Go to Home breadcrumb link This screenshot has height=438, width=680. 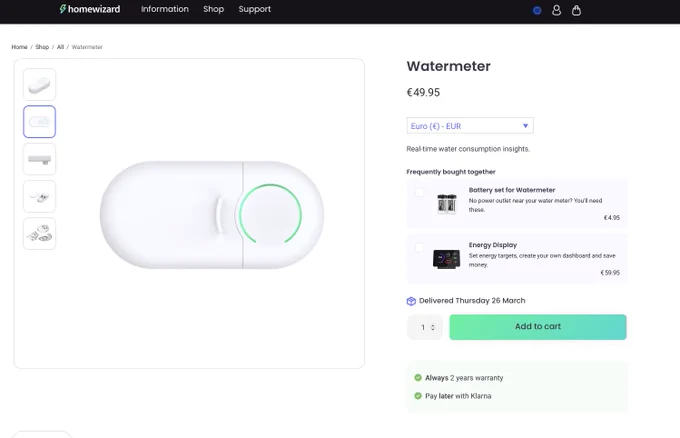click(20, 47)
